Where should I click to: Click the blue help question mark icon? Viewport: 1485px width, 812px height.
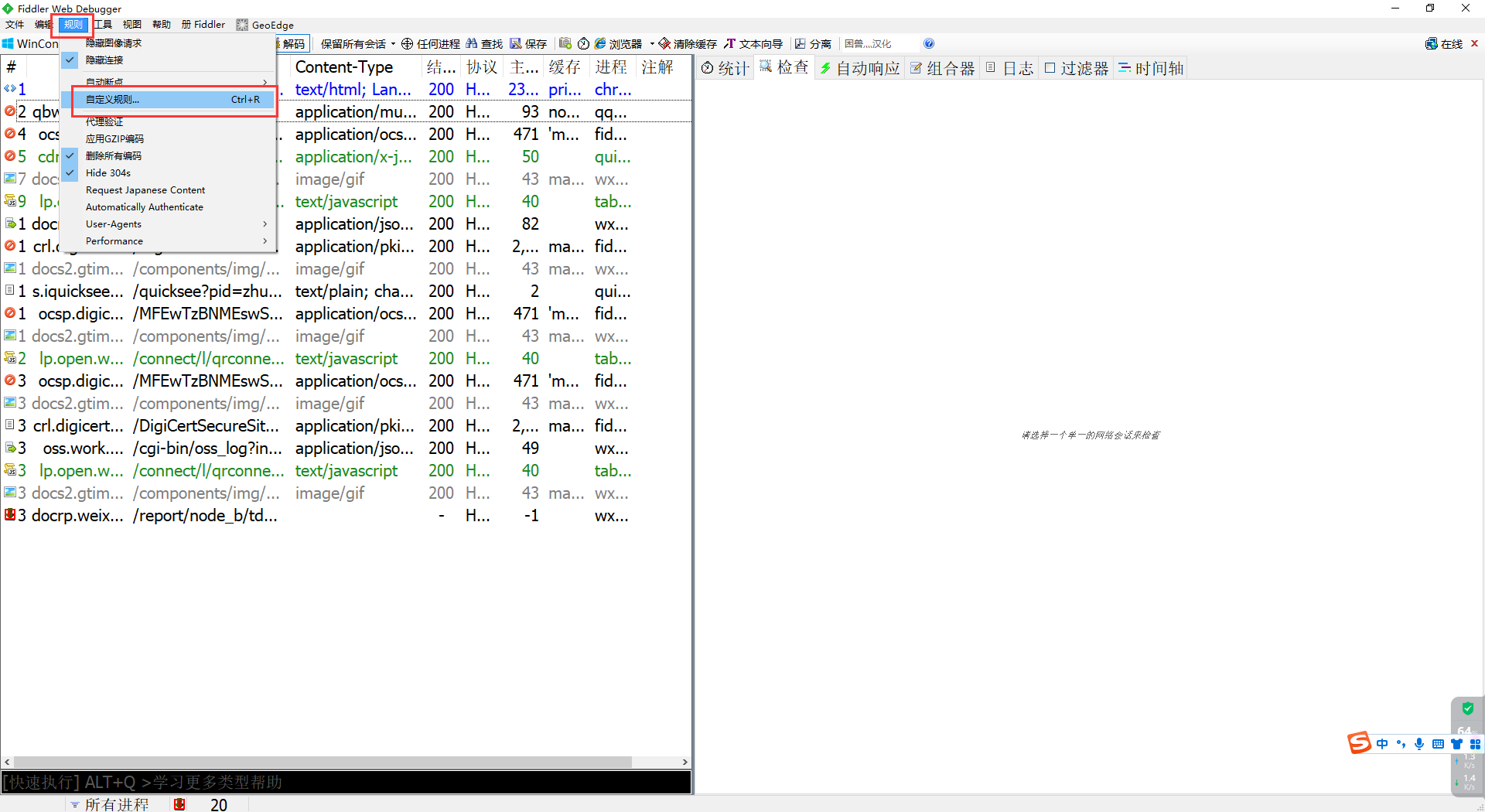tap(929, 44)
